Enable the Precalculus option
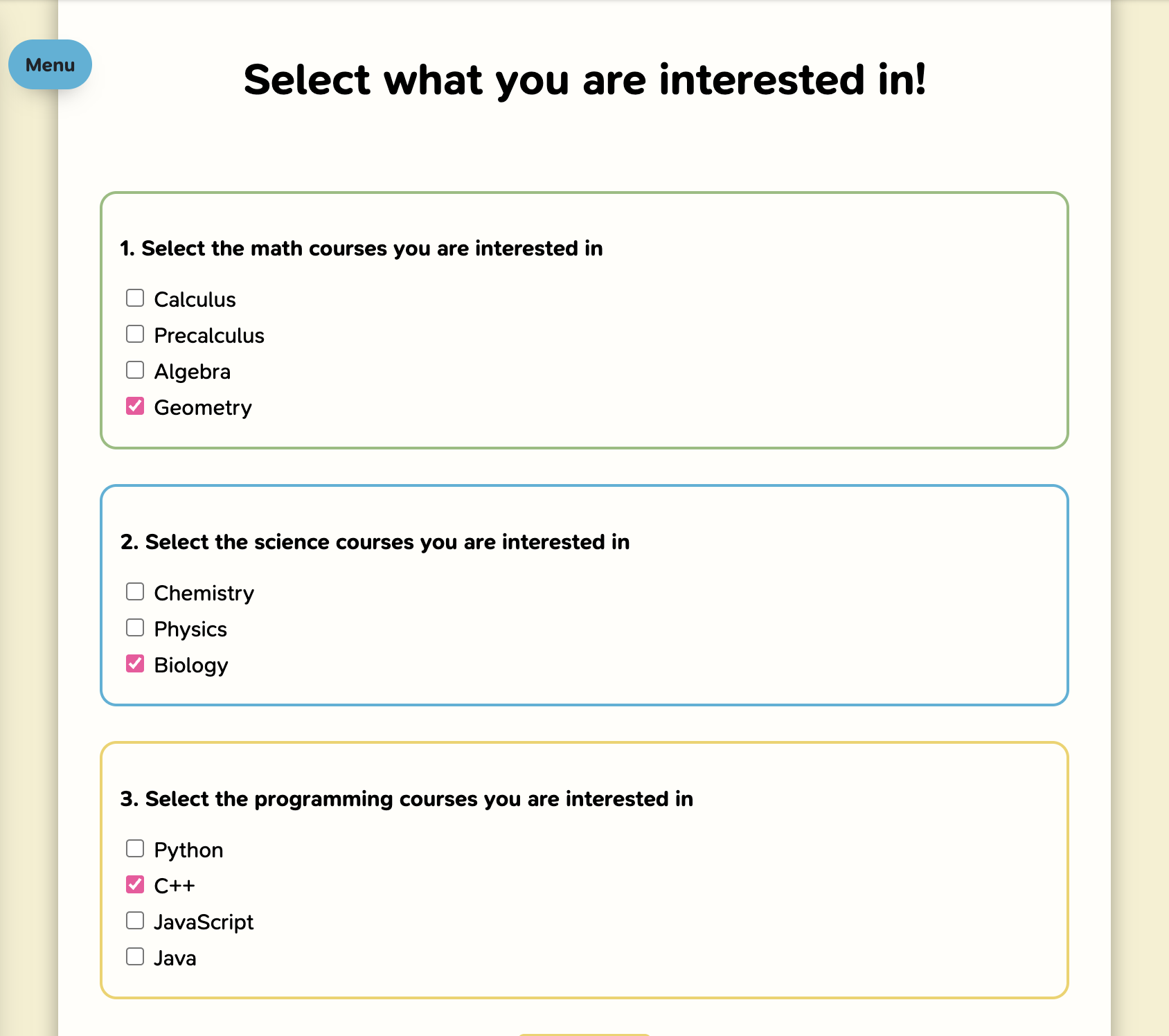Screen dimensions: 1169x1036 point(135,334)
